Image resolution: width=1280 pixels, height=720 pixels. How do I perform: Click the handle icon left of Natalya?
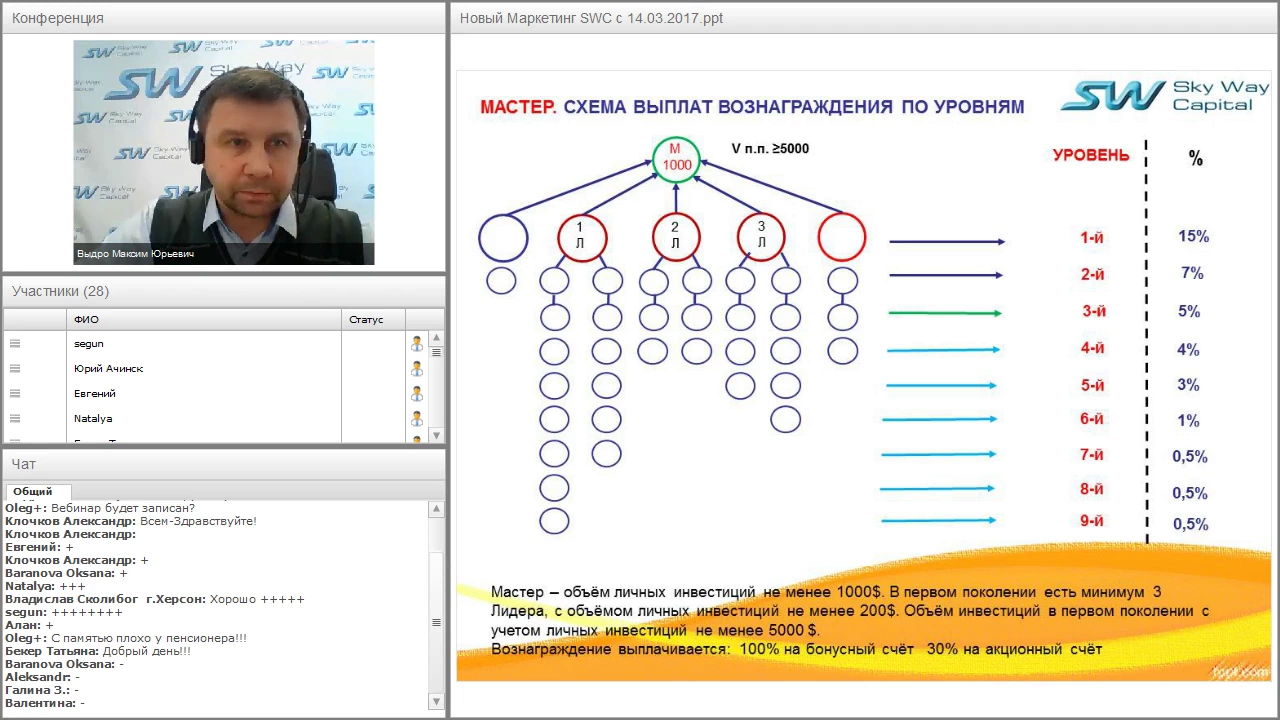(15, 418)
